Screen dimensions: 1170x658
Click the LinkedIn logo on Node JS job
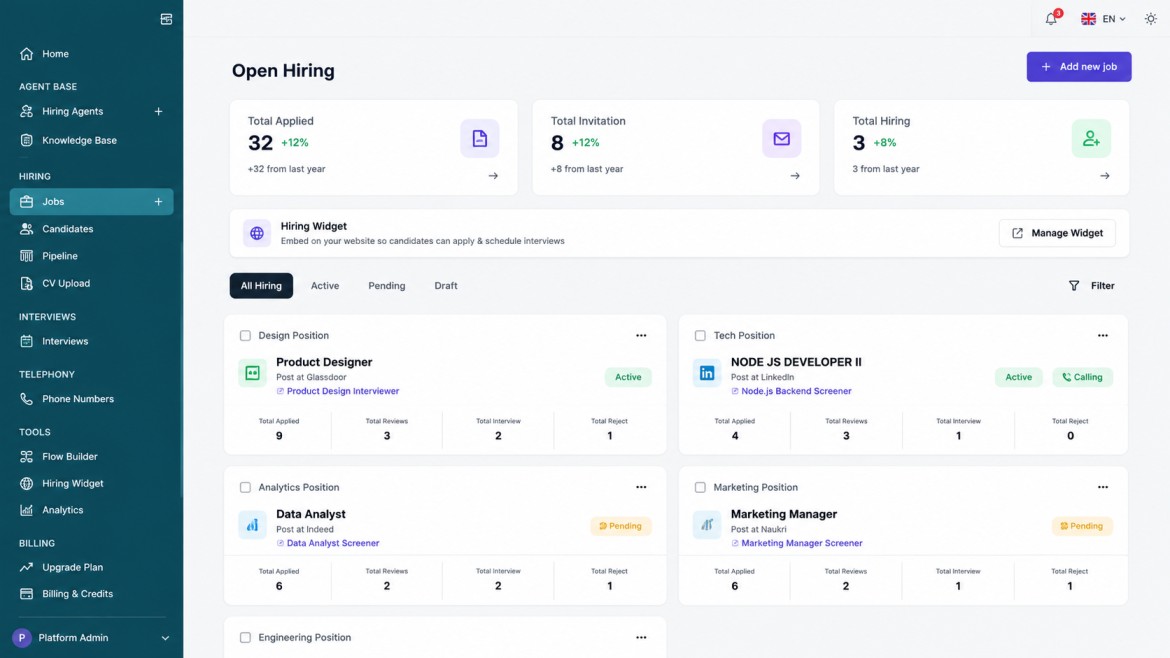pyautogui.click(x=707, y=372)
